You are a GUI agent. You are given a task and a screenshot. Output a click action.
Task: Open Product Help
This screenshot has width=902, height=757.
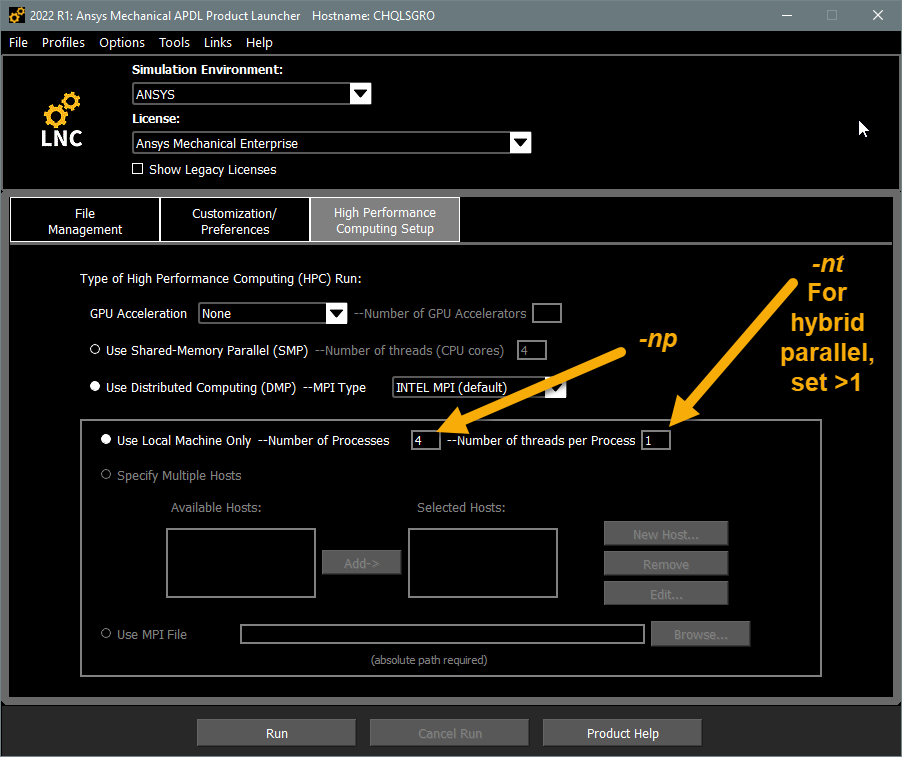(x=621, y=732)
